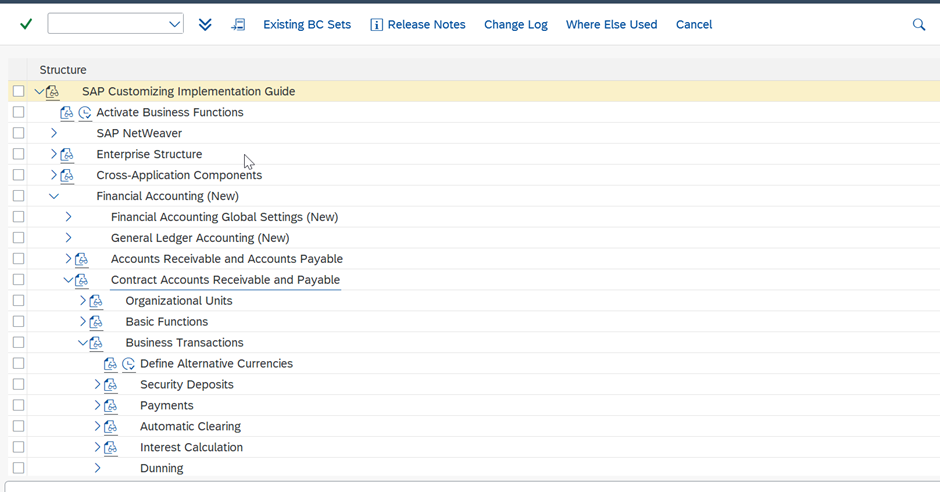Open documentation icon for Enterprise Structure

click(x=67, y=155)
